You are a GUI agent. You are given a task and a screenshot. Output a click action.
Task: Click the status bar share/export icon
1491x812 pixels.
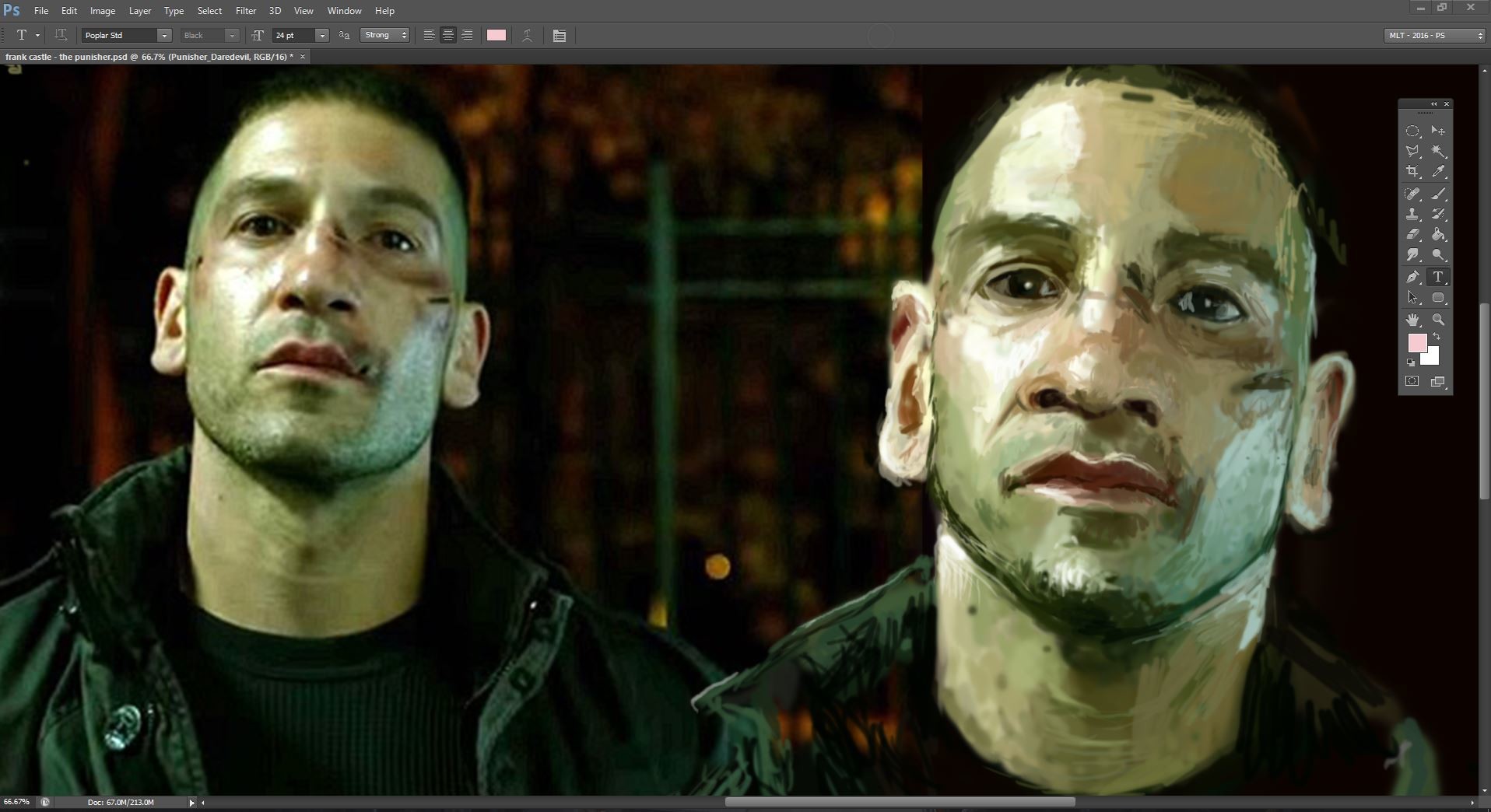(x=45, y=802)
